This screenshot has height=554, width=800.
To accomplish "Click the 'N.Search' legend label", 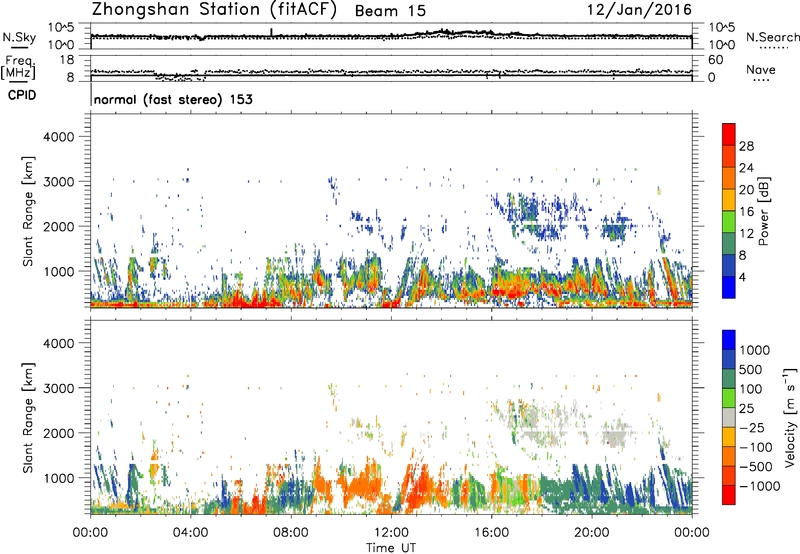I will point(773,37).
